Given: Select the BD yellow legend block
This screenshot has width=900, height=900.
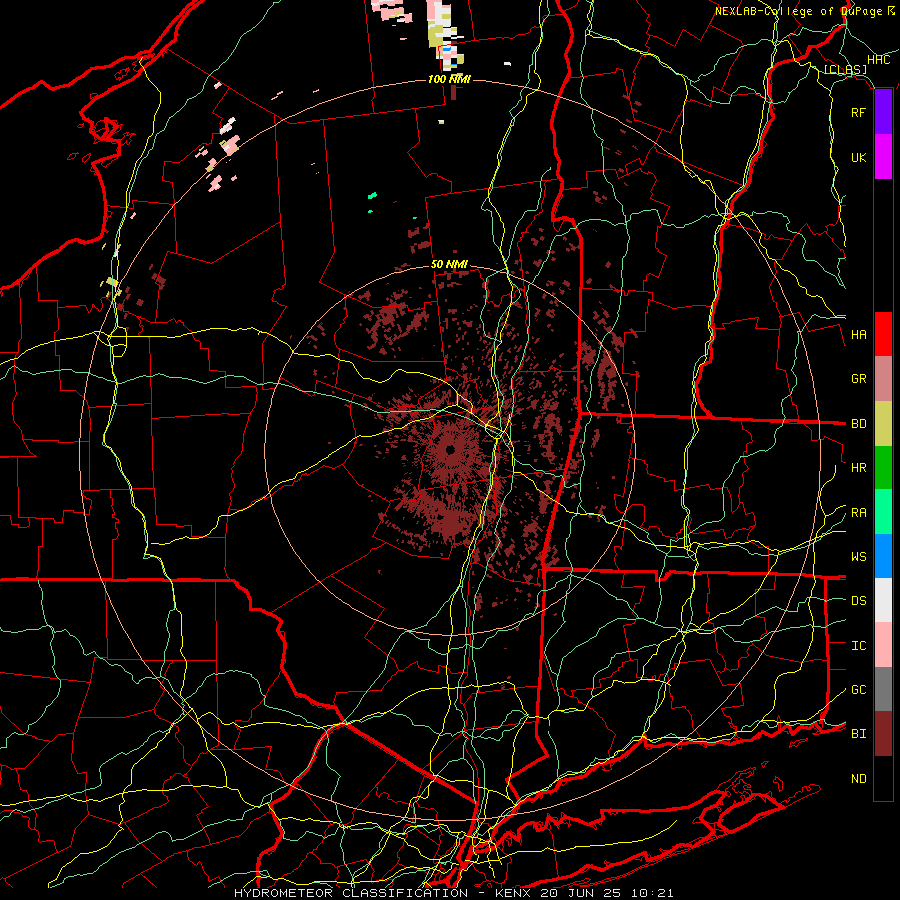Looking at the screenshot, I should (x=883, y=424).
